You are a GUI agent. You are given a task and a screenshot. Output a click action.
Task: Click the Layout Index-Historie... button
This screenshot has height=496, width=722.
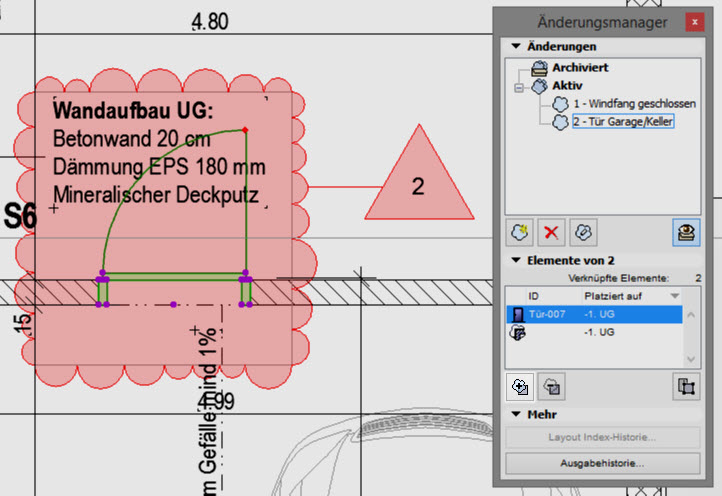click(602, 437)
